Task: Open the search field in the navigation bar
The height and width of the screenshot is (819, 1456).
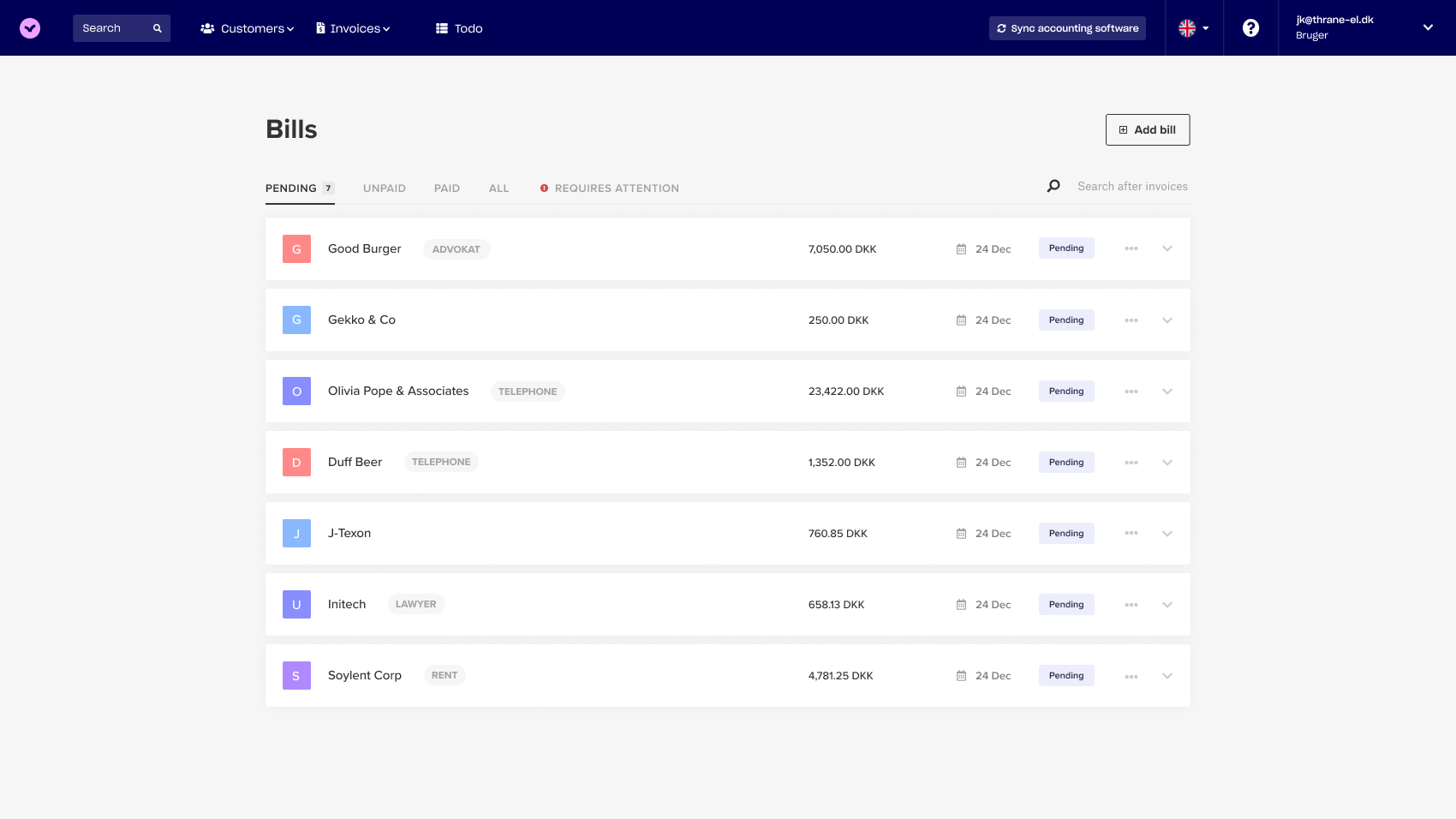Action: click(x=122, y=27)
